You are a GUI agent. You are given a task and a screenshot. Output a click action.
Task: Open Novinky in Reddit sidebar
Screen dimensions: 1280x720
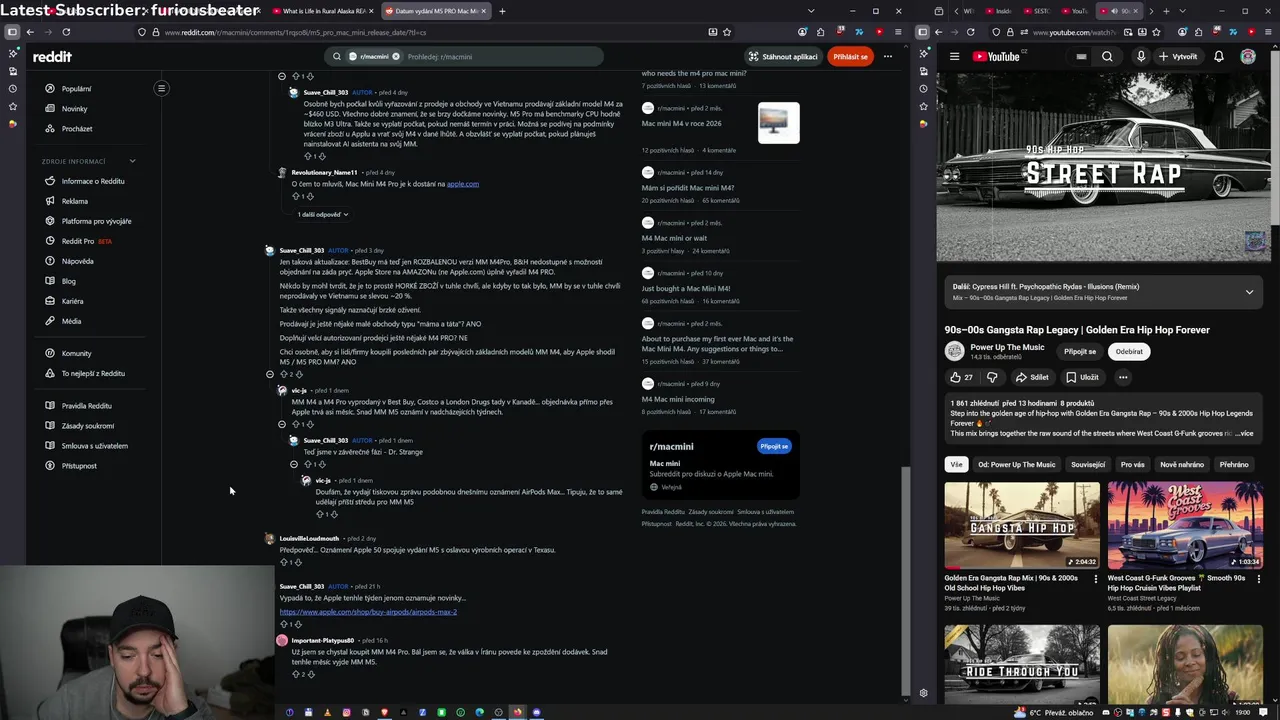point(74,109)
